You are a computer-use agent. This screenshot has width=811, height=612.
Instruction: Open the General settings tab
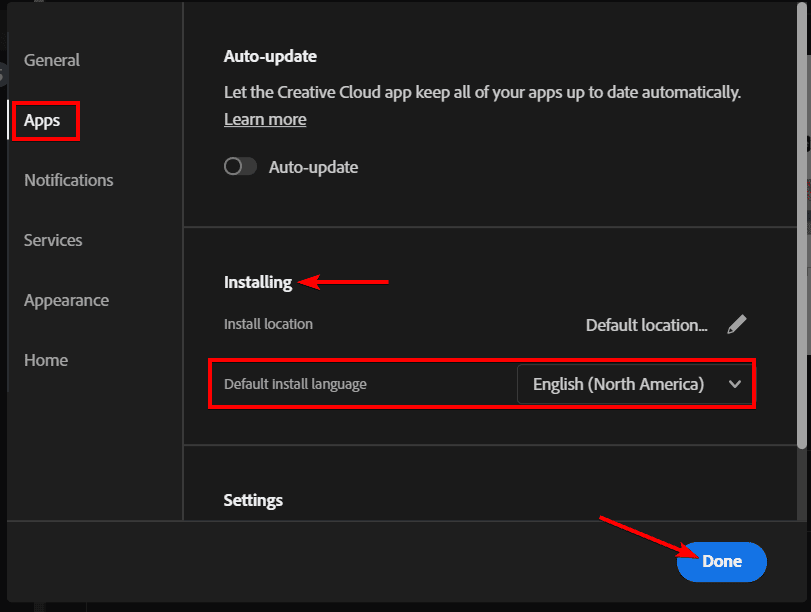[x=52, y=60]
